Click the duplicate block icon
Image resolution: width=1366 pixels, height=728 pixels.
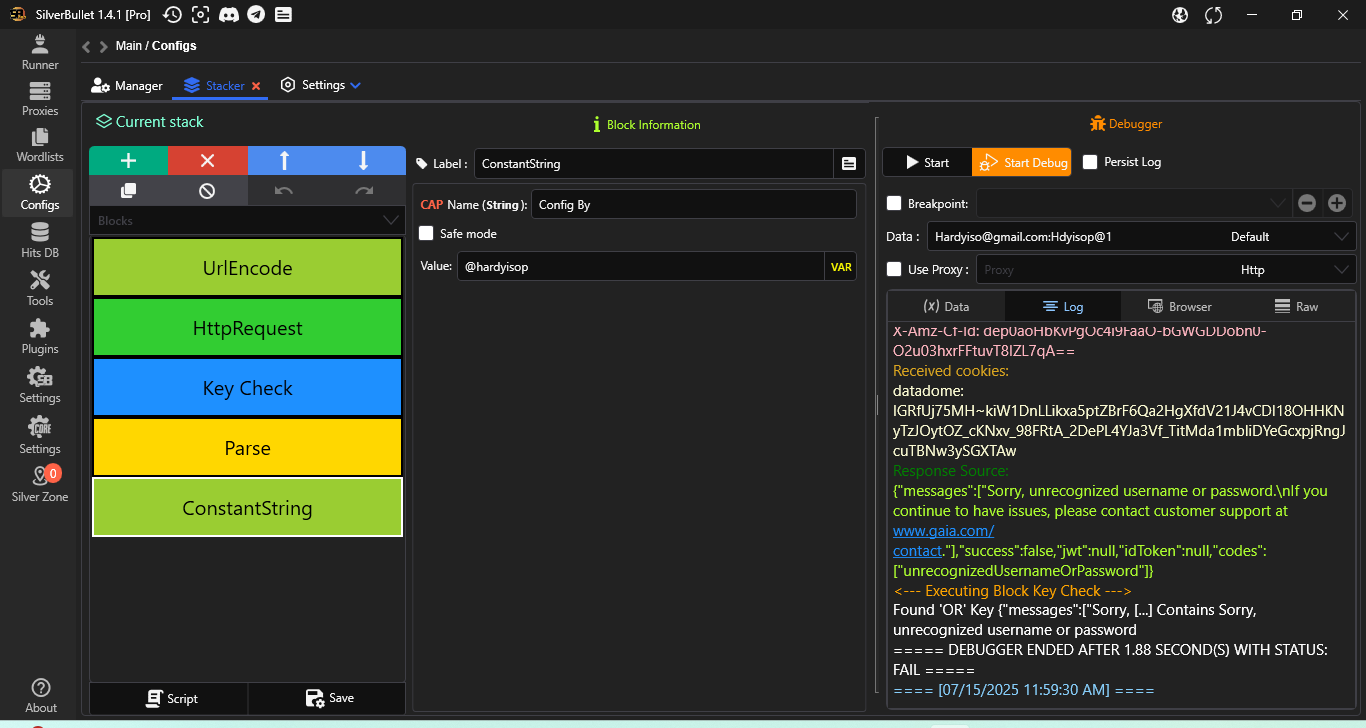tap(128, 191)
